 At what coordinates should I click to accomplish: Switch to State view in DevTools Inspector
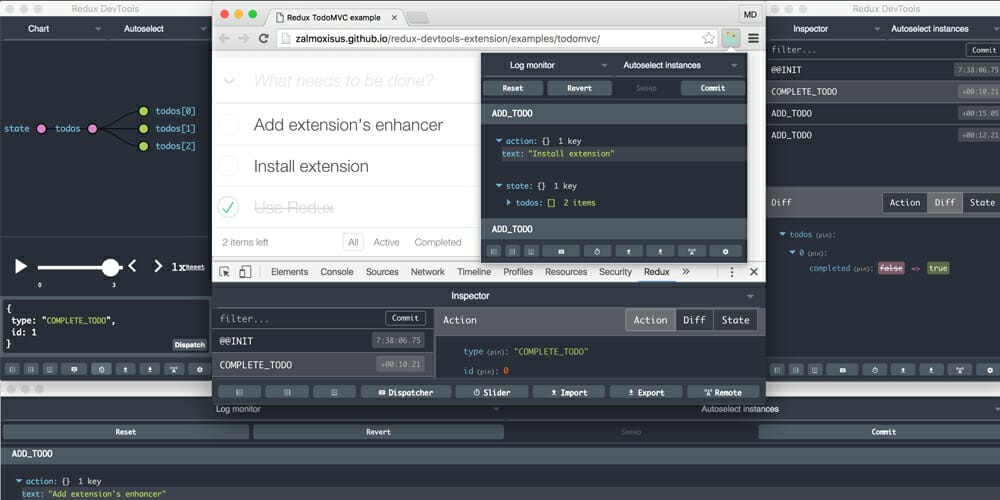(735, 320)
